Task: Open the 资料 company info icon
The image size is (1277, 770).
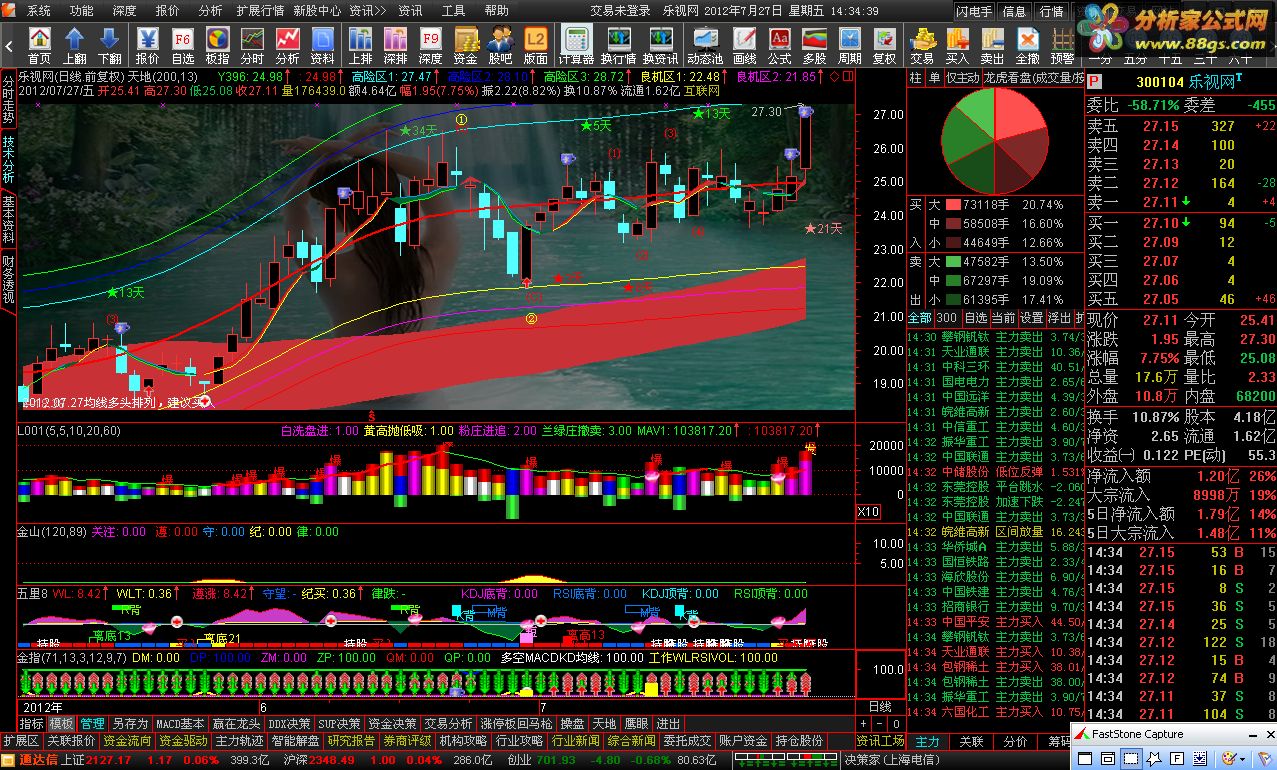Action: click(x=323, y=44)
